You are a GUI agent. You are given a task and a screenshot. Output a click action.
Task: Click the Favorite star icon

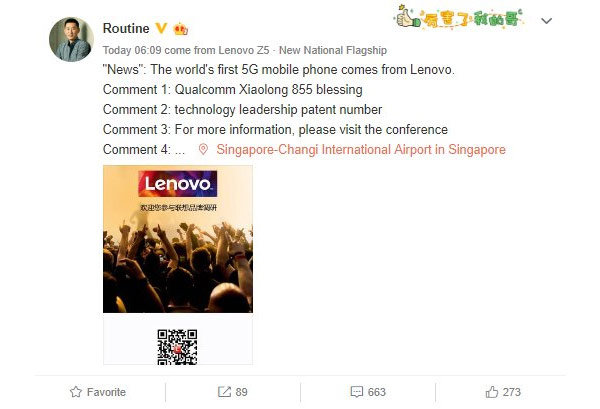click(76, 392)
